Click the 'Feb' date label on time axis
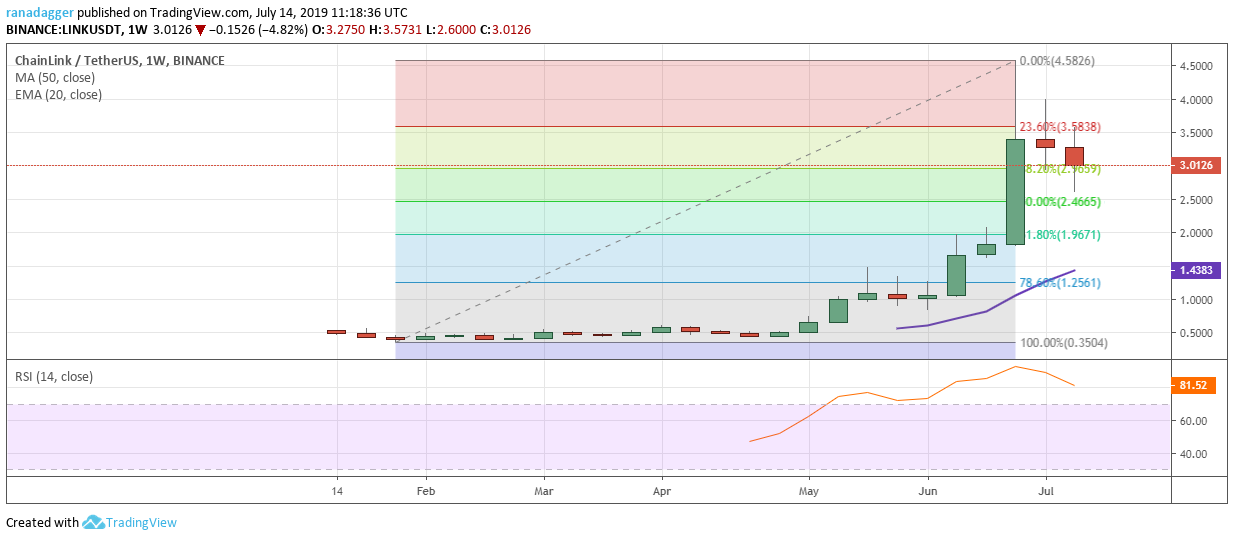The image size is (1234, 540). 426,492
